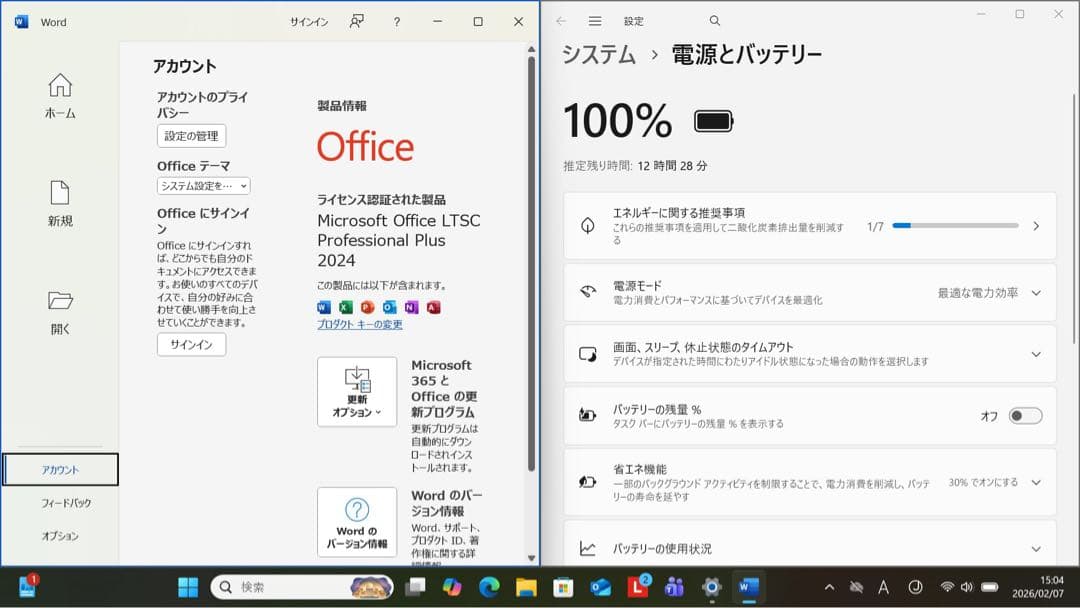Image resolution: width=1080 pixels, height=608 pixels.
Task: Click the OneNote icon in product list
Action: click(412, 307)
